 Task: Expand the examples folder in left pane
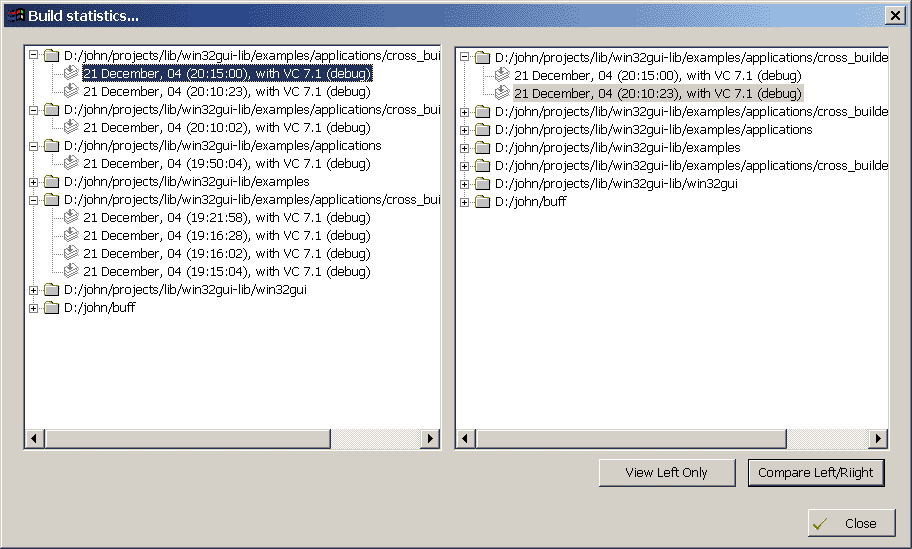(35, 182)
